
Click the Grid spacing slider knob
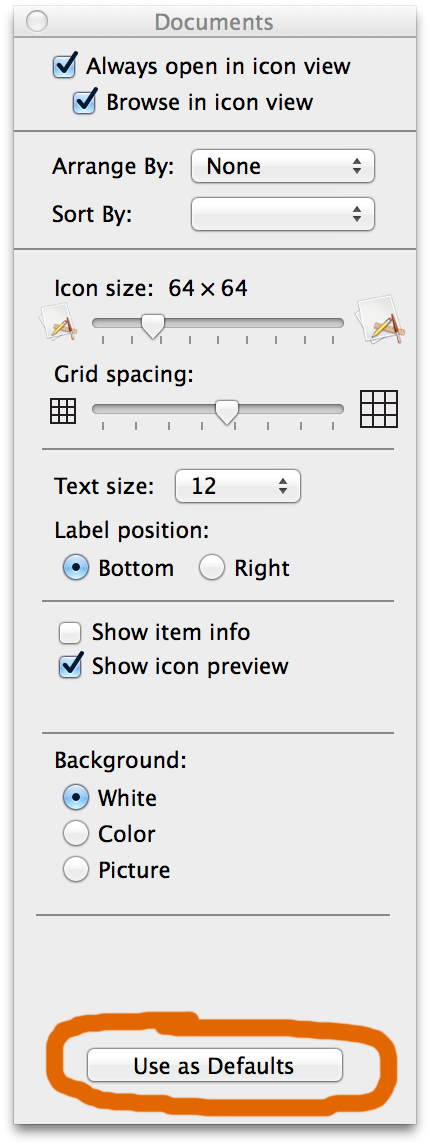point(228,411)
